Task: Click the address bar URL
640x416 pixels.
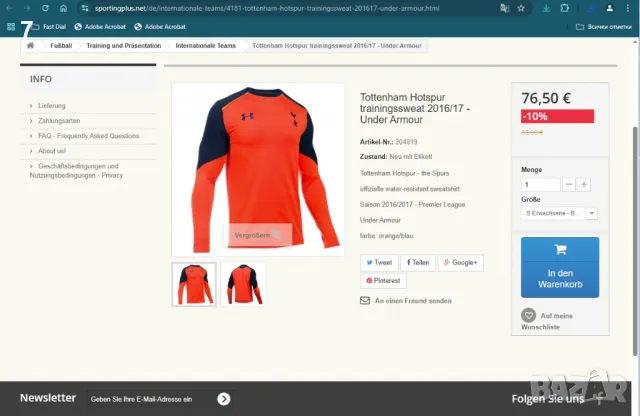Action: click(x=267, y=8)
